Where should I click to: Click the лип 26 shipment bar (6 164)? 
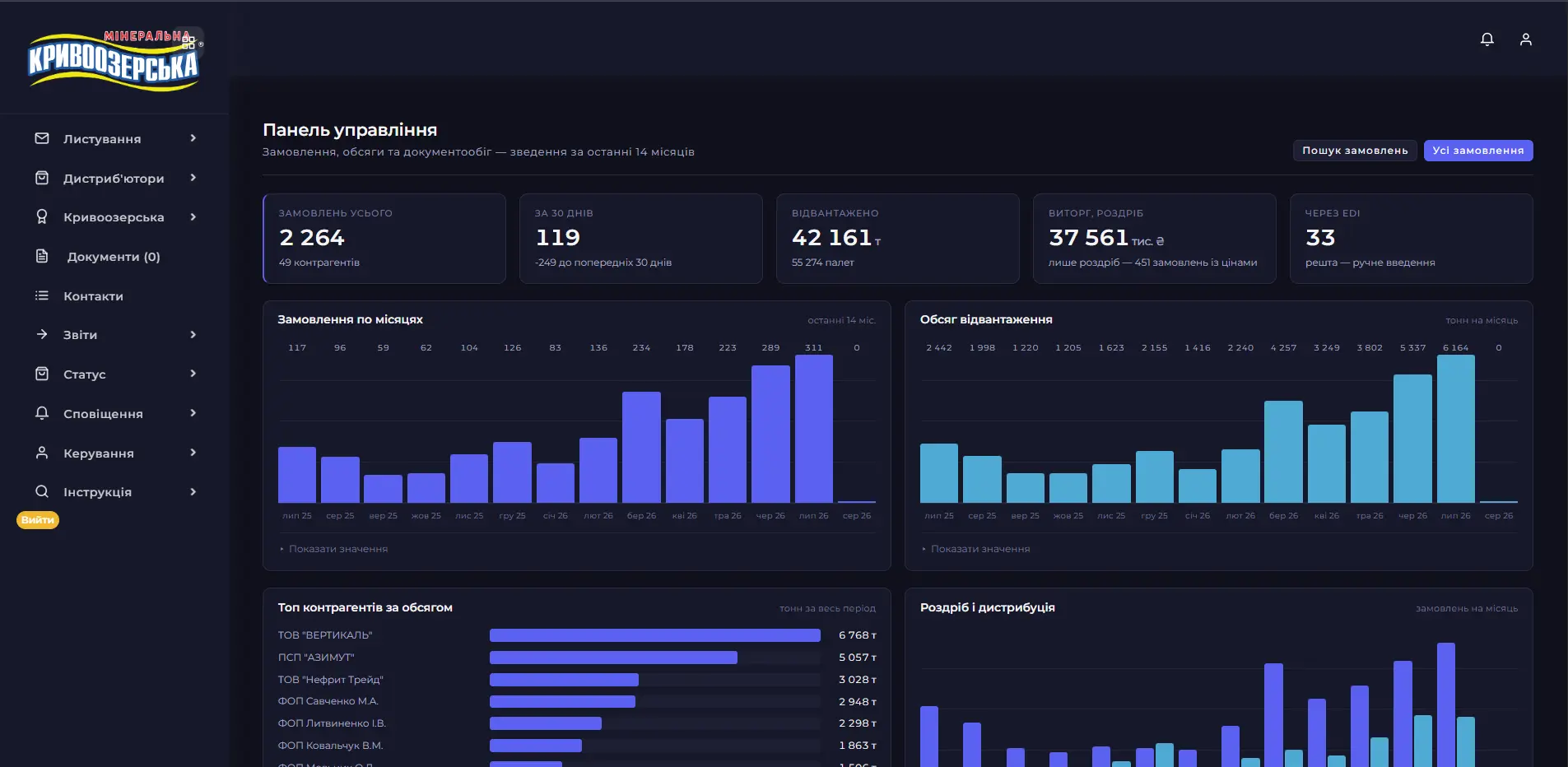coord(1455,429)
